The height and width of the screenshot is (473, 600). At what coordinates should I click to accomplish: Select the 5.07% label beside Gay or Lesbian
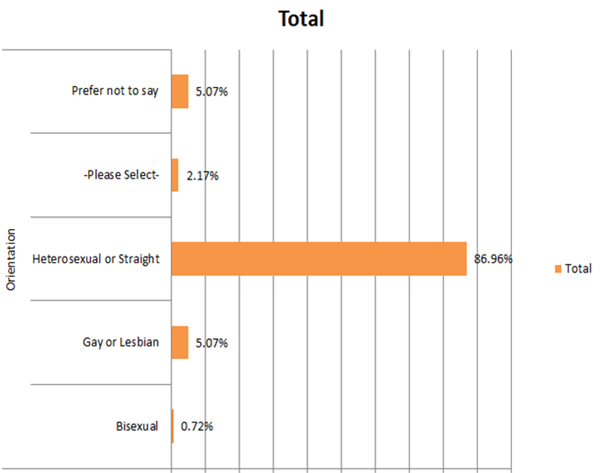212,344
